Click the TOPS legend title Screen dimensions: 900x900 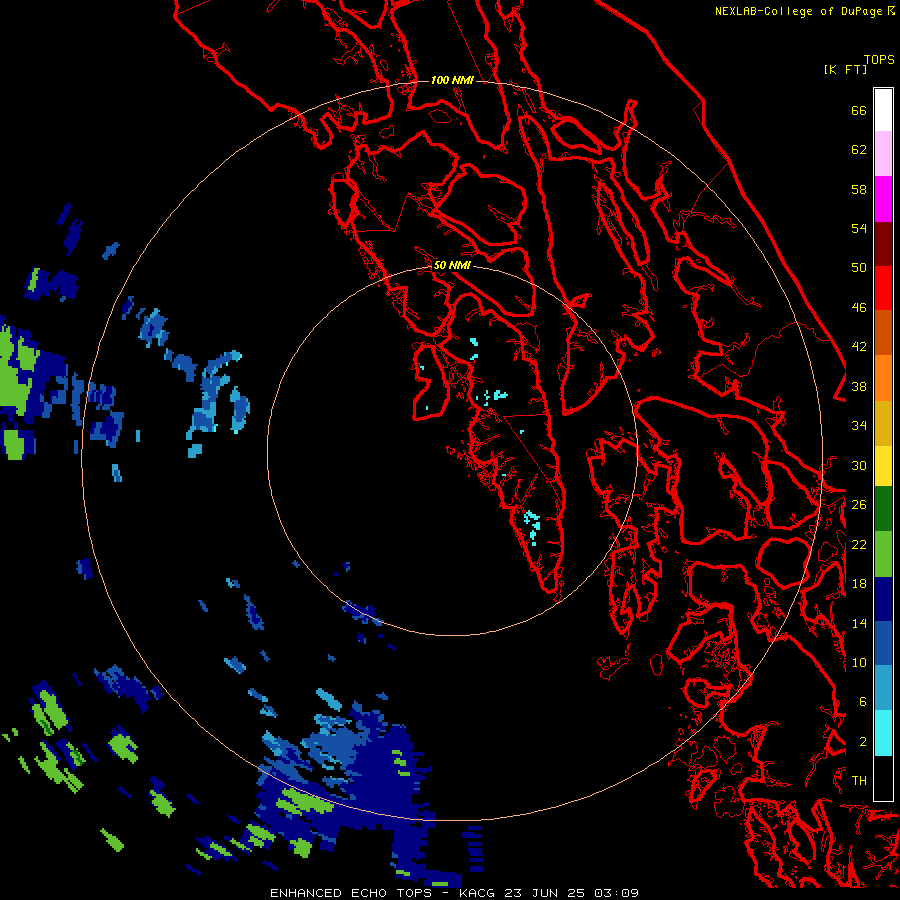pyautogui.click(x=879, y=60)
